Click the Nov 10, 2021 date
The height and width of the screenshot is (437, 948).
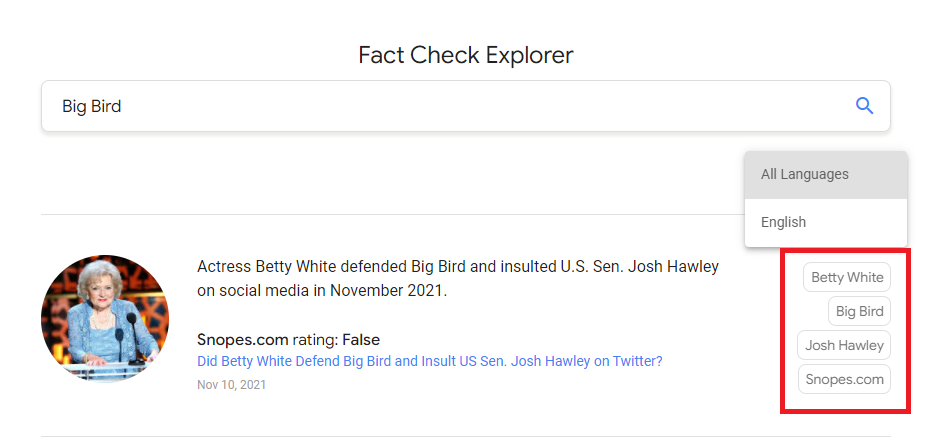tap(232, 384)
